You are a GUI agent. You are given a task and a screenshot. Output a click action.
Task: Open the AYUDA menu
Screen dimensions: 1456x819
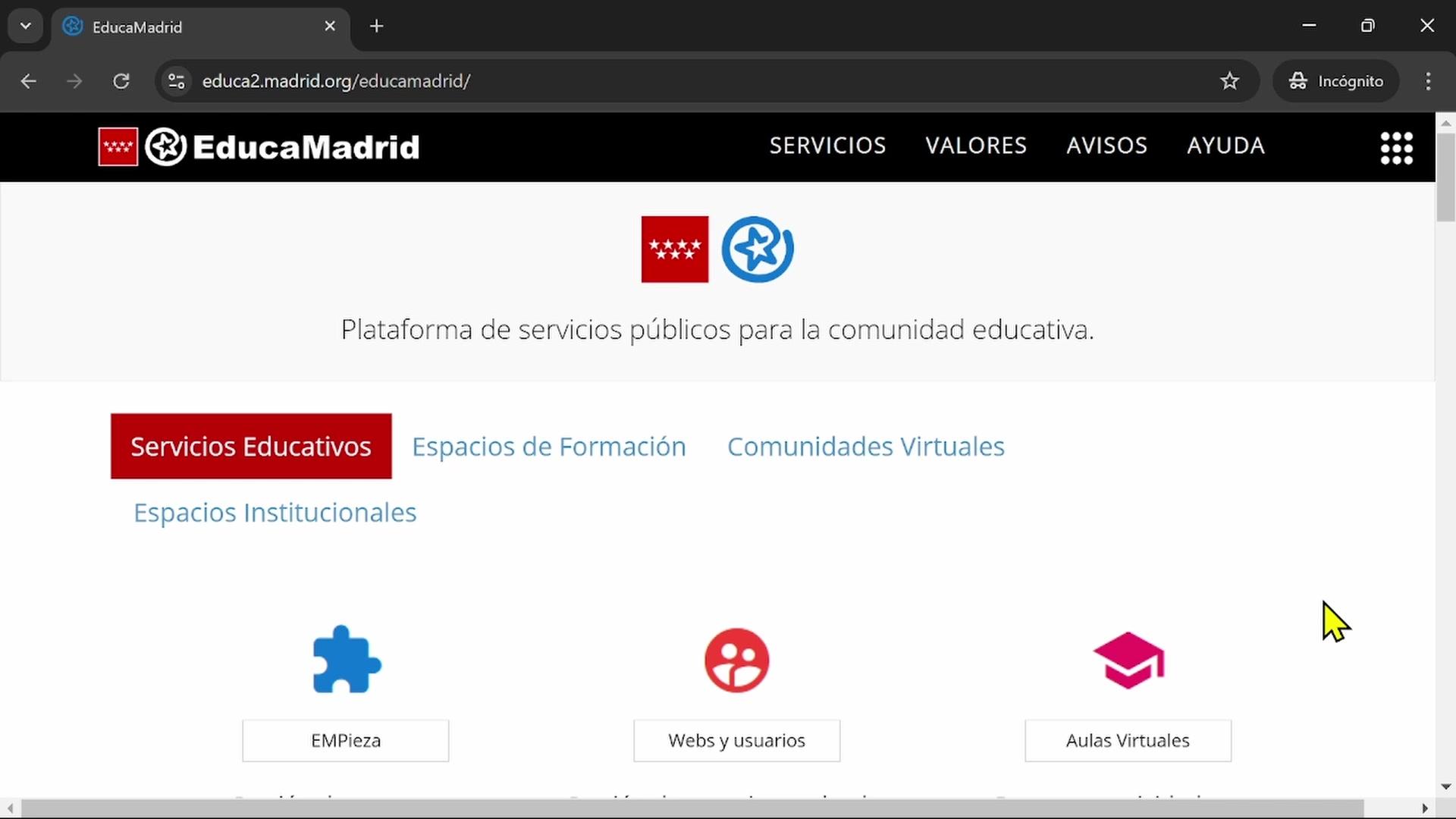point(1225,146)
